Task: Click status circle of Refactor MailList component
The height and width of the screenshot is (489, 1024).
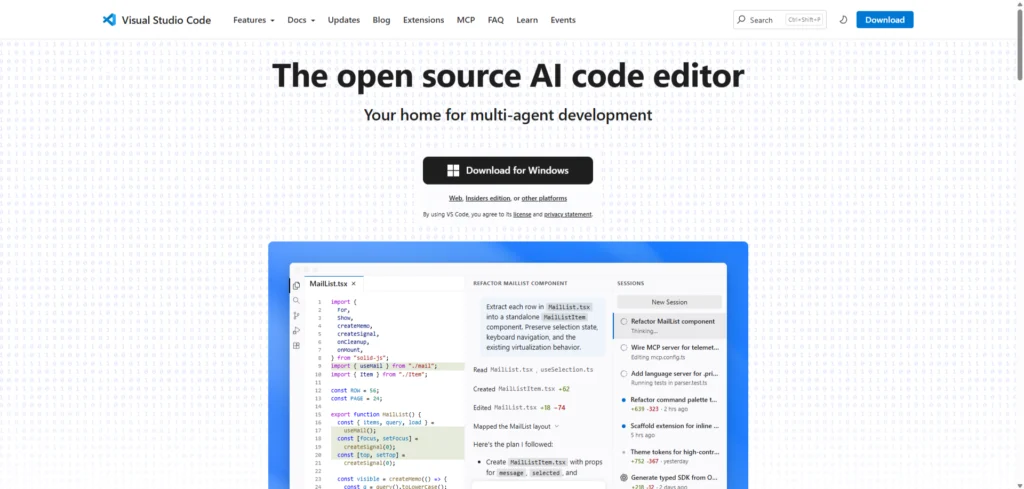Action: [624, 321]
